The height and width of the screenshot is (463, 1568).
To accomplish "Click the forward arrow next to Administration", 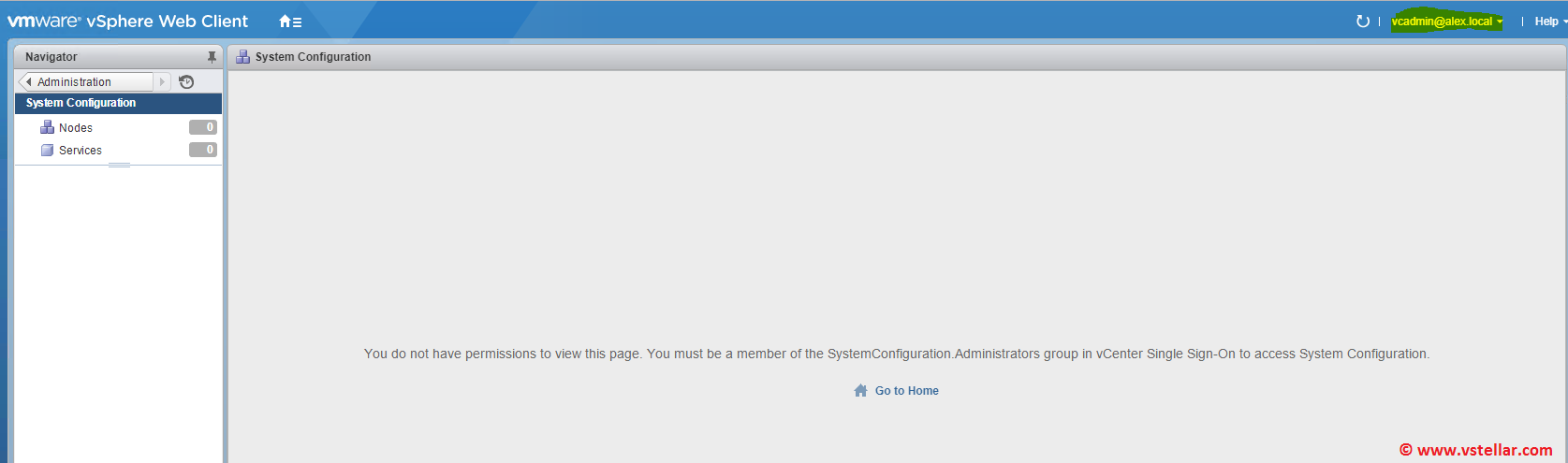I will pyautogui.click(x=162, y=82).
